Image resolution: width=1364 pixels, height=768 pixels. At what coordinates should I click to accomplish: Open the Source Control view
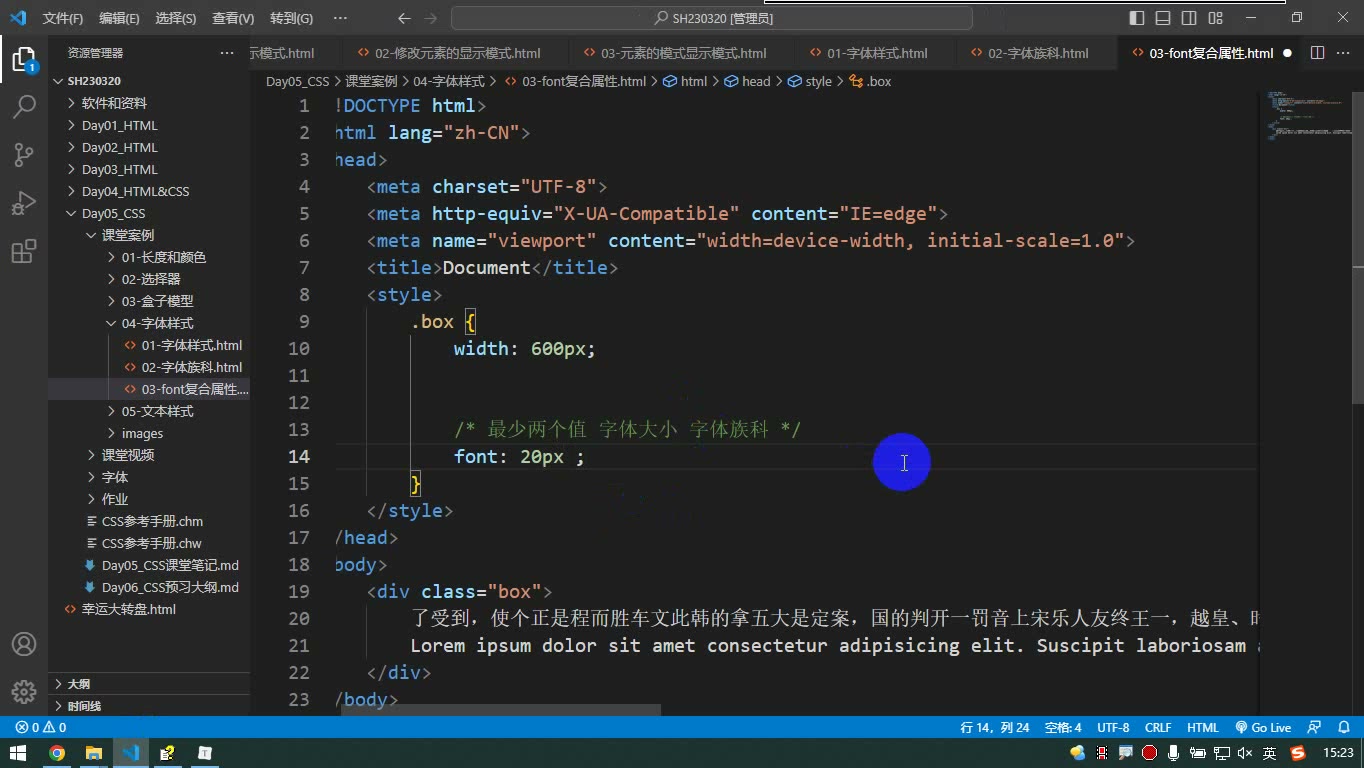pyautogui.click(x=23, y=155)
